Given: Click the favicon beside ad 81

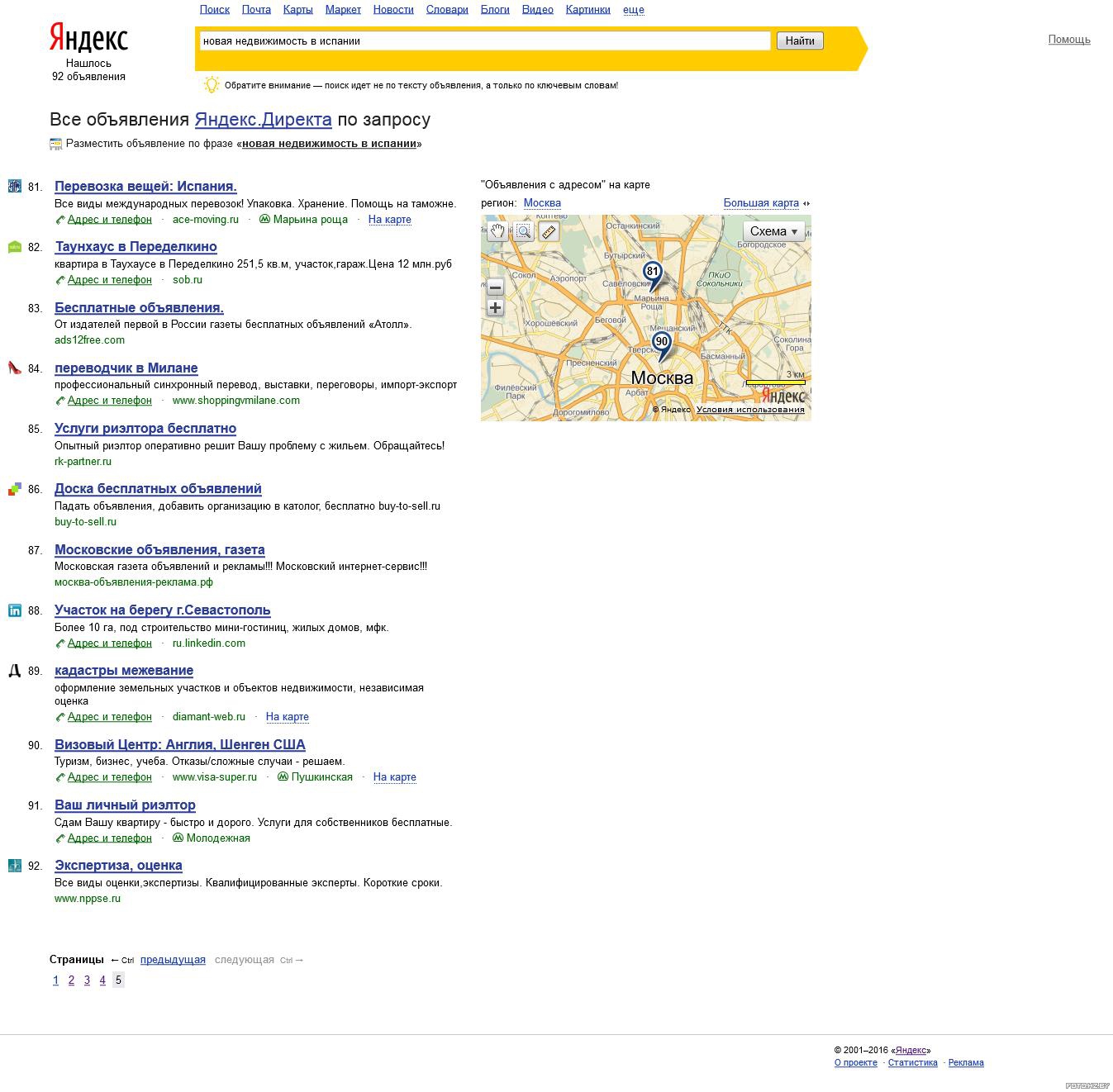Looking at the screenshot, I should coord(15,186).
